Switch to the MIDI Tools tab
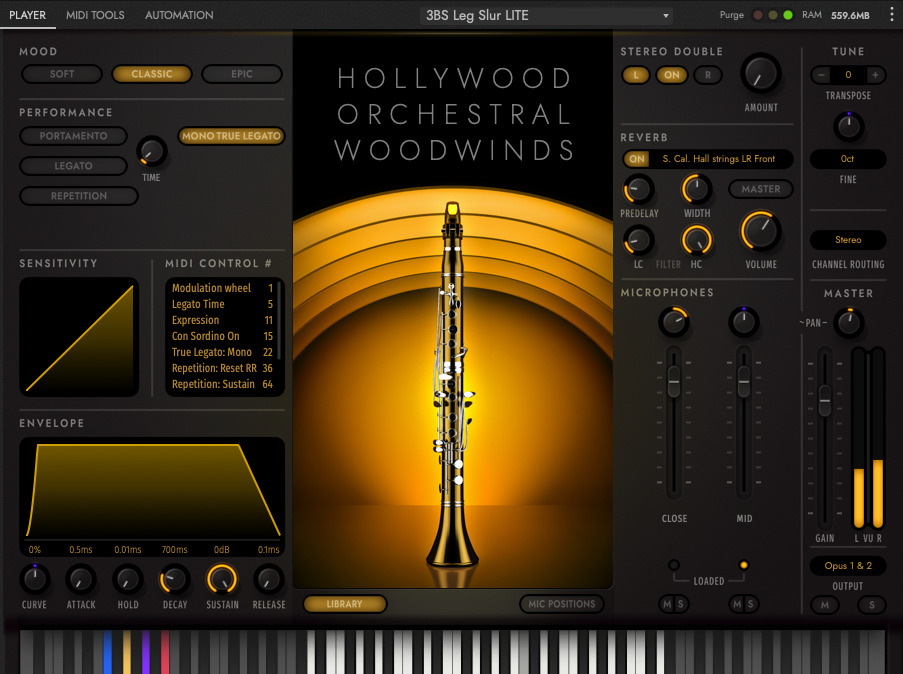This screenshot has height=674, width=903. 95,15
